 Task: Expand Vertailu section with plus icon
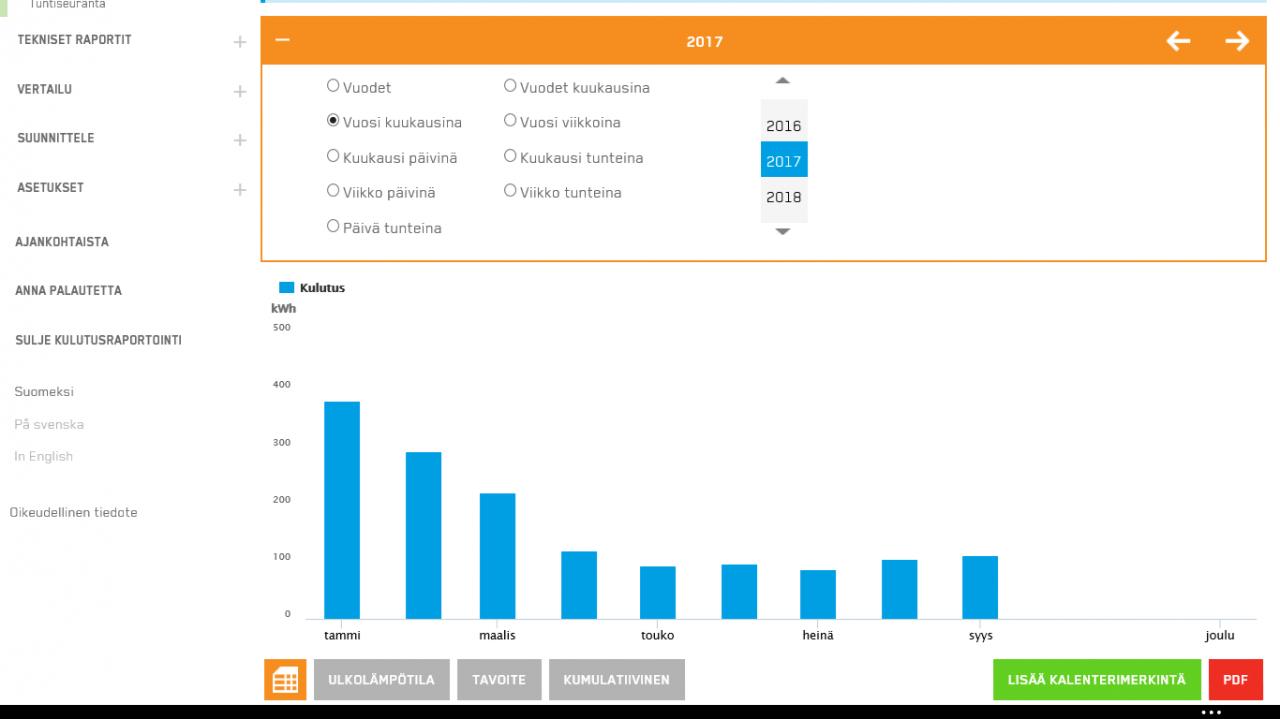coord(239,91)
